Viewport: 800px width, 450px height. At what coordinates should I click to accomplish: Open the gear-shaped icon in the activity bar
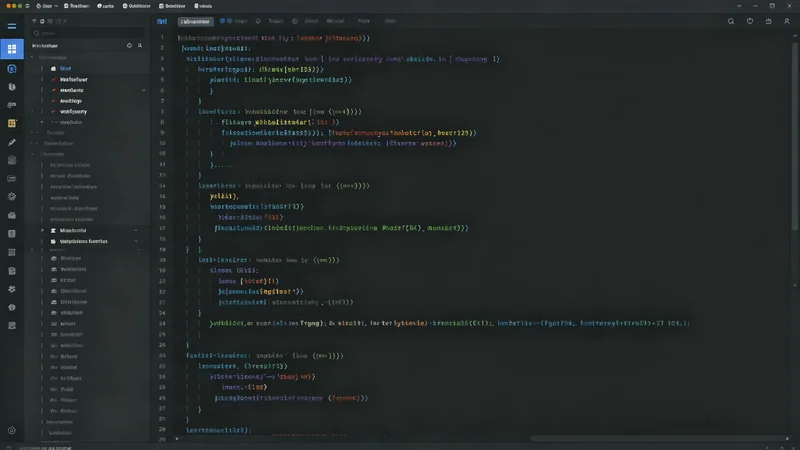point(12,196)
